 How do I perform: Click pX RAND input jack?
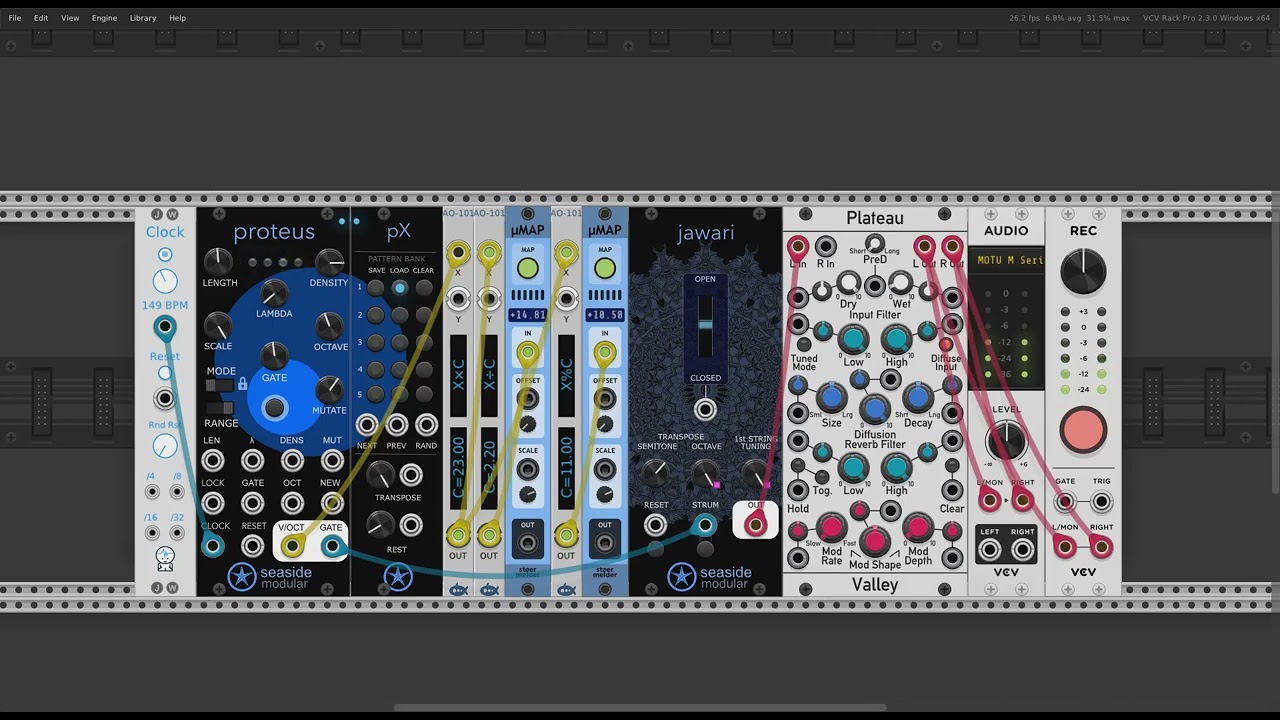(426, 425)
